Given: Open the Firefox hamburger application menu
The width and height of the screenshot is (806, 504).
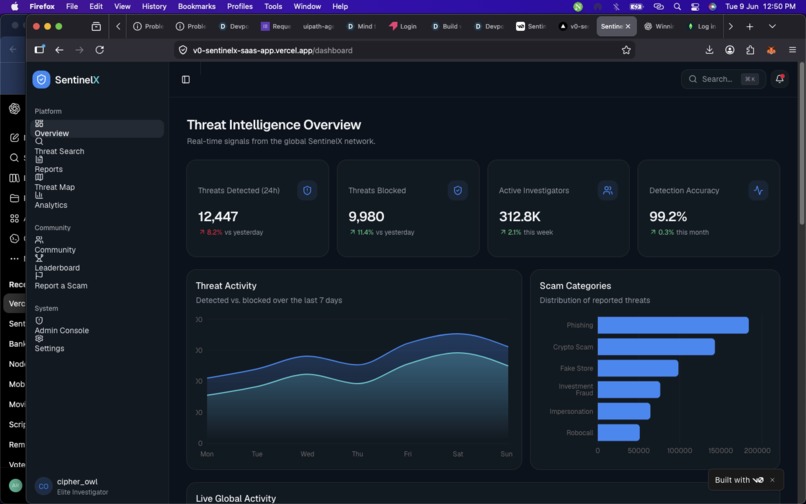Looking at the screenshot, I should 792,50.
